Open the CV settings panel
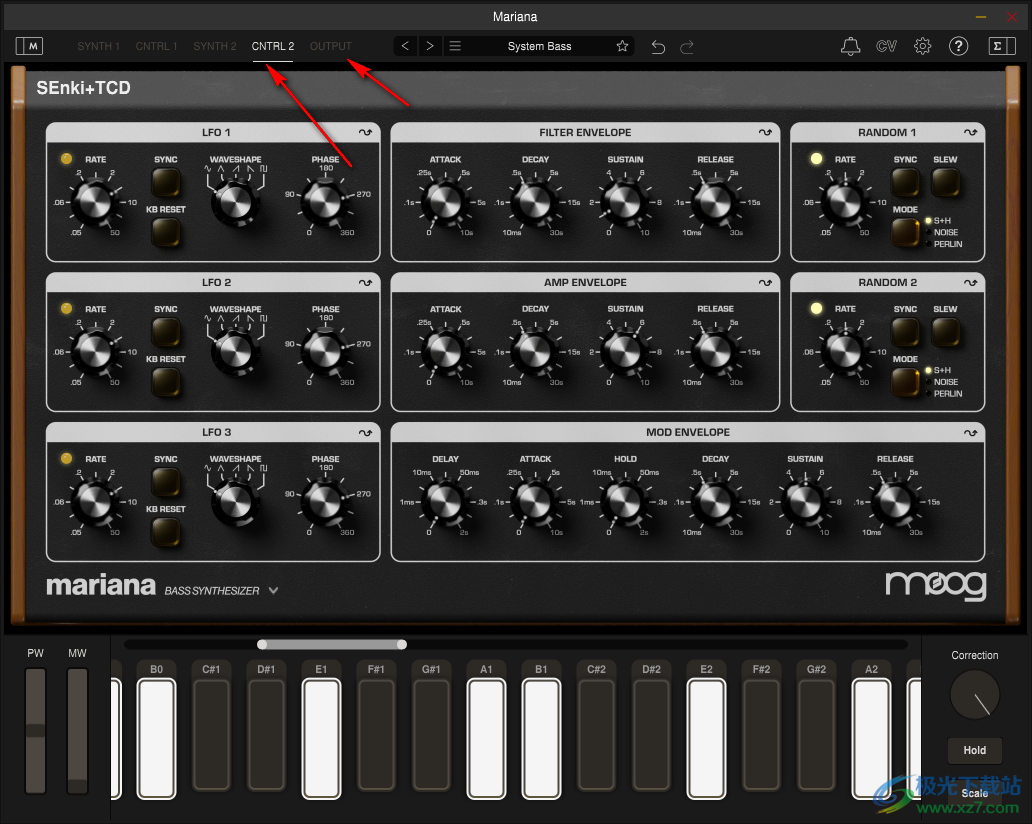Image resolution: width=1032 pixels, height=824 pixels. point(886,45)
